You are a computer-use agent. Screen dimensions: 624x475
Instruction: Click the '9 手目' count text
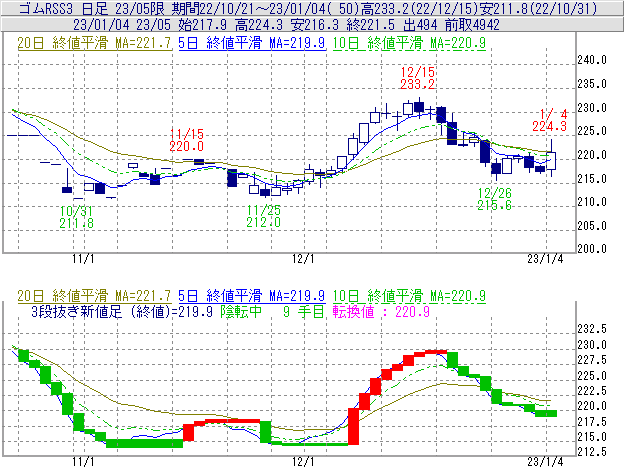click(x=304, y=311)
